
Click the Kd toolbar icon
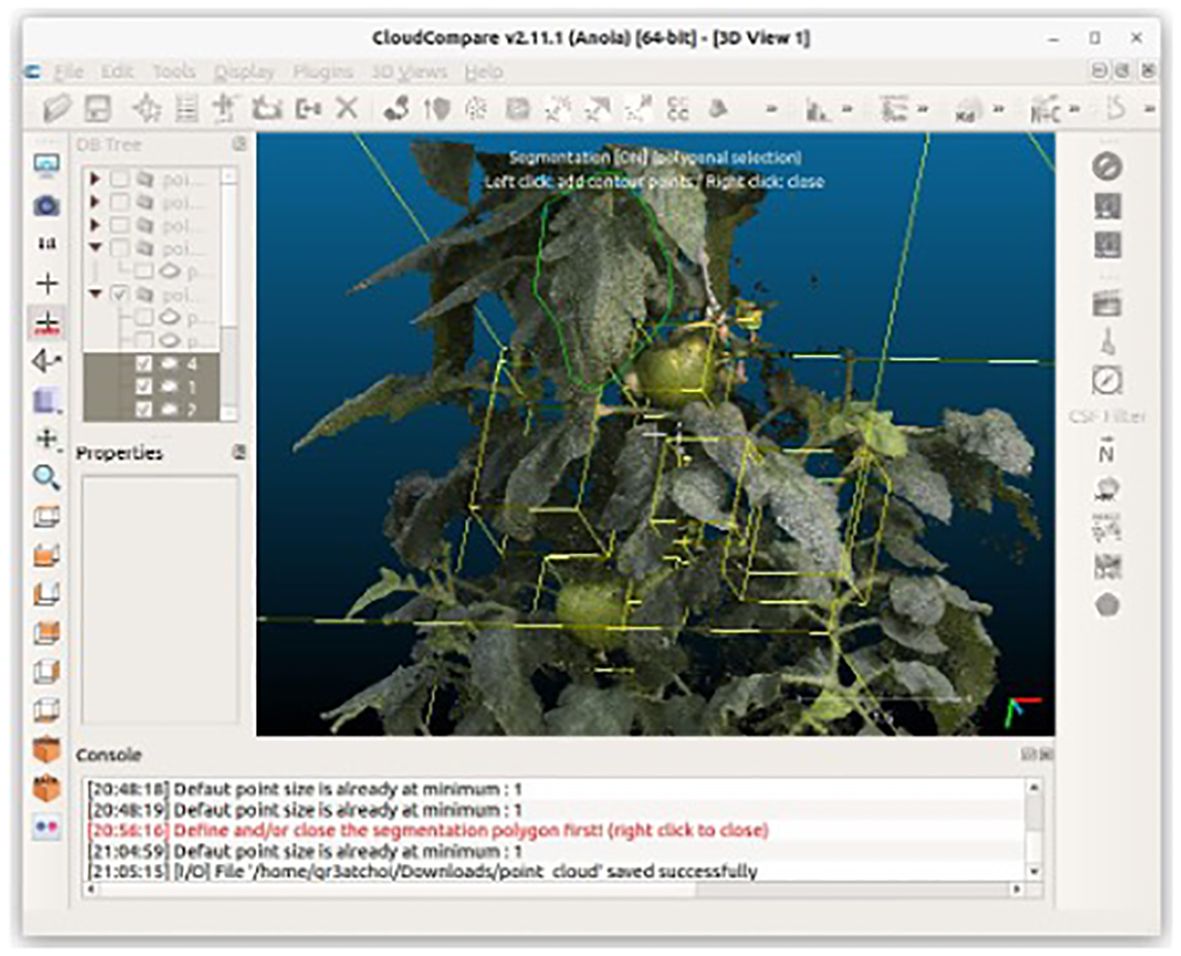(x=967, y=110)
